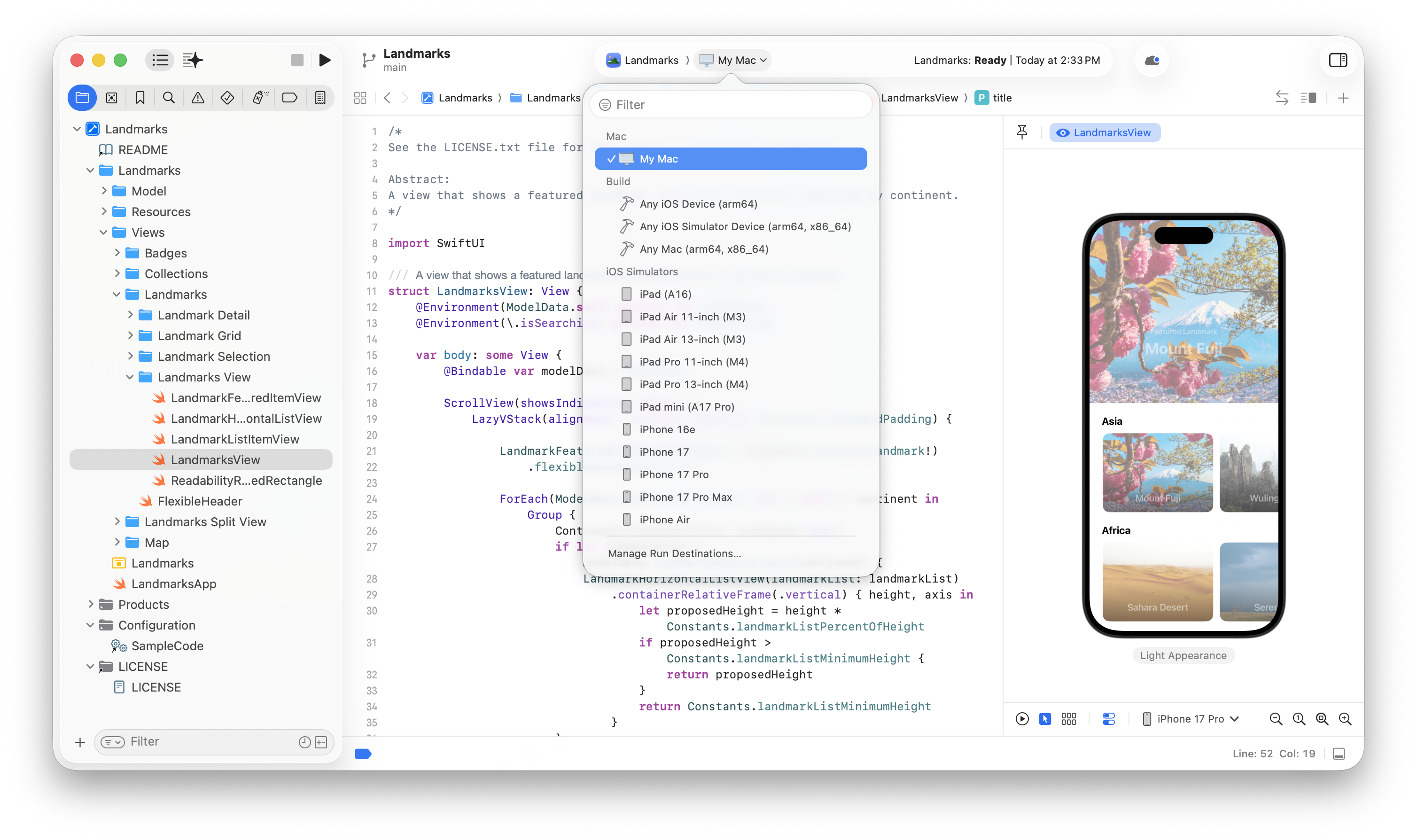
Task: Expand the Resources folder
Action: (x=104, y=211)
